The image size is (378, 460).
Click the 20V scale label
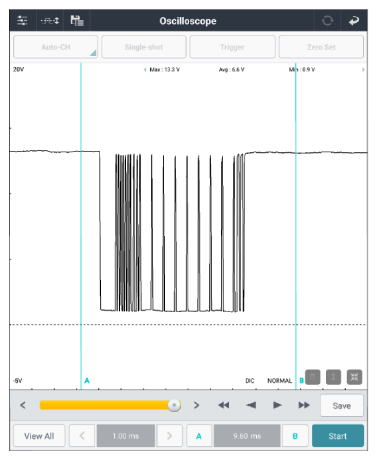coord(19,70)
